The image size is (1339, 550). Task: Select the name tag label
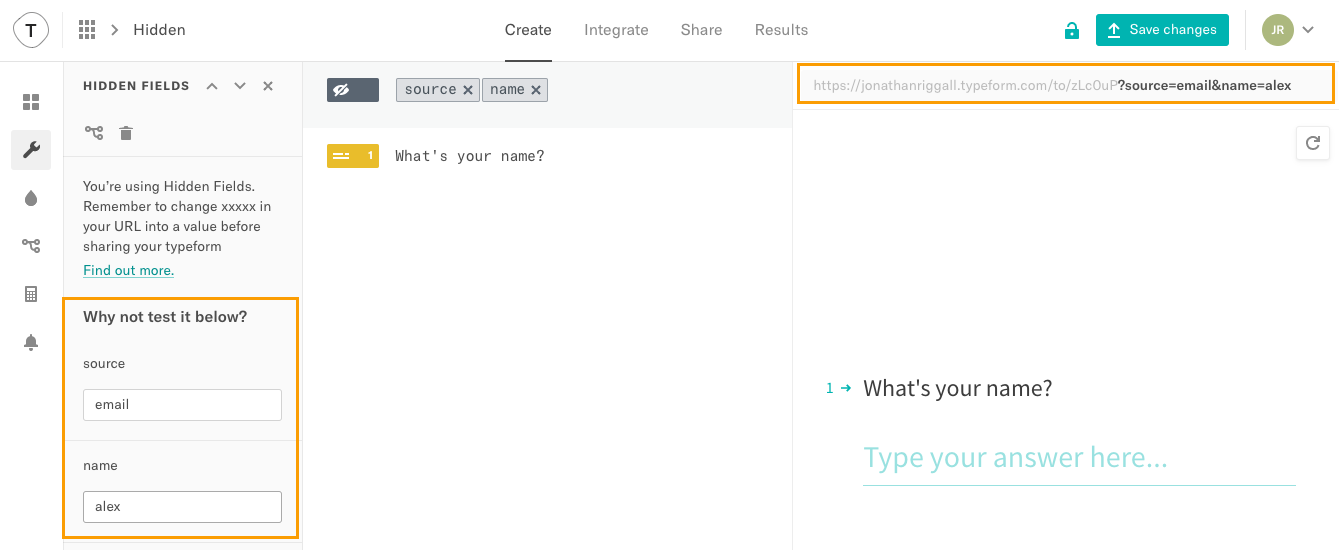click(507, 90)
